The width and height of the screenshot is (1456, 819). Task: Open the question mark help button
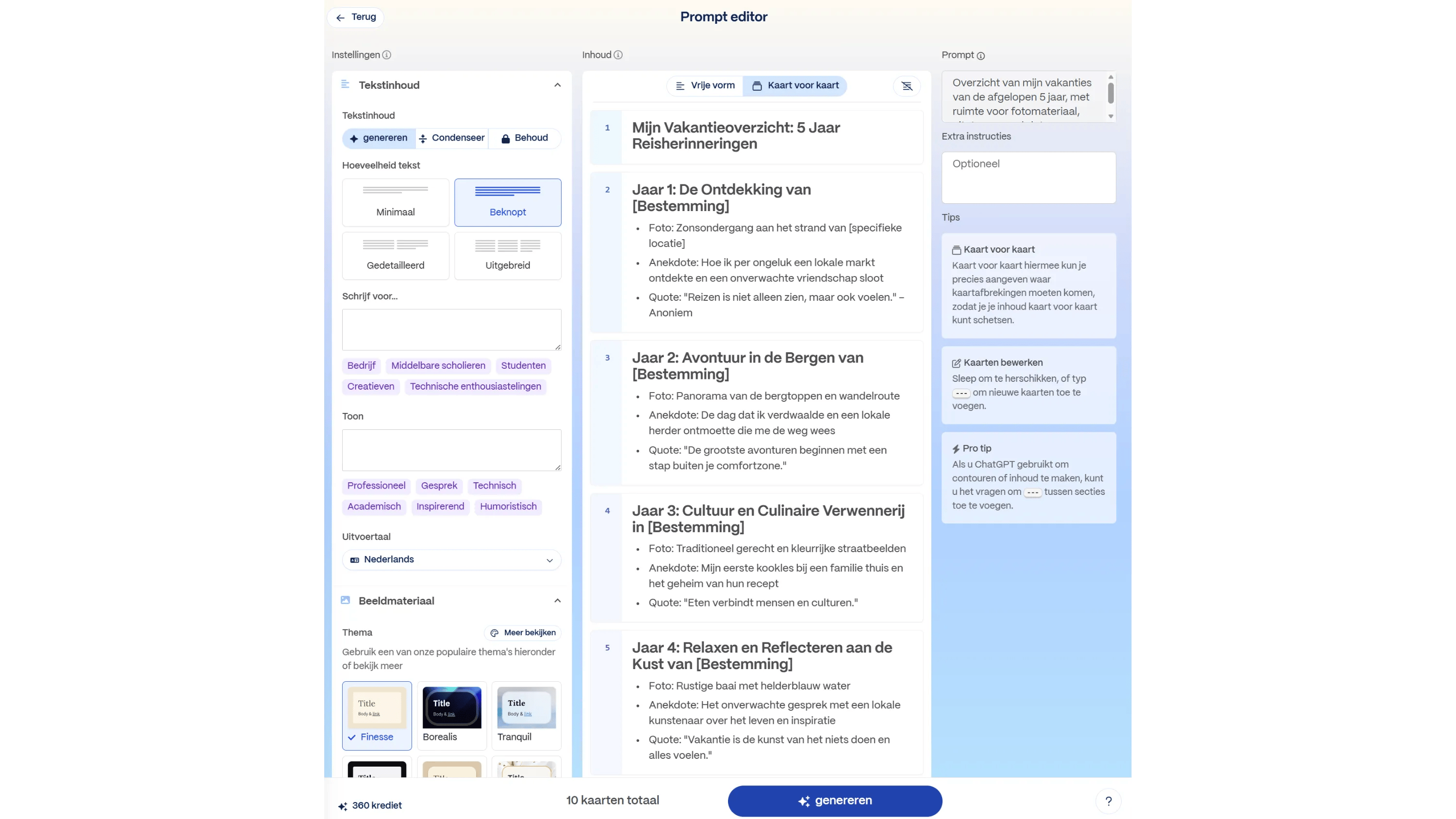pos(1108,801)
